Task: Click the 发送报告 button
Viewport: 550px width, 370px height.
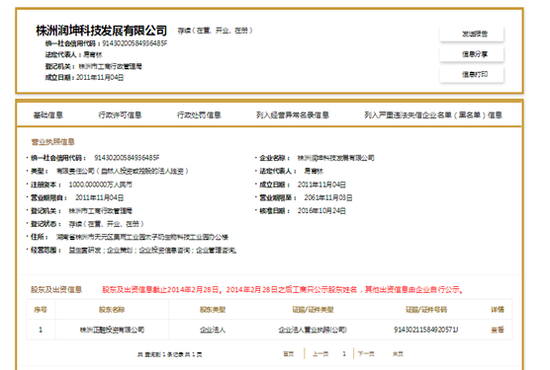Action: (472, 34)
